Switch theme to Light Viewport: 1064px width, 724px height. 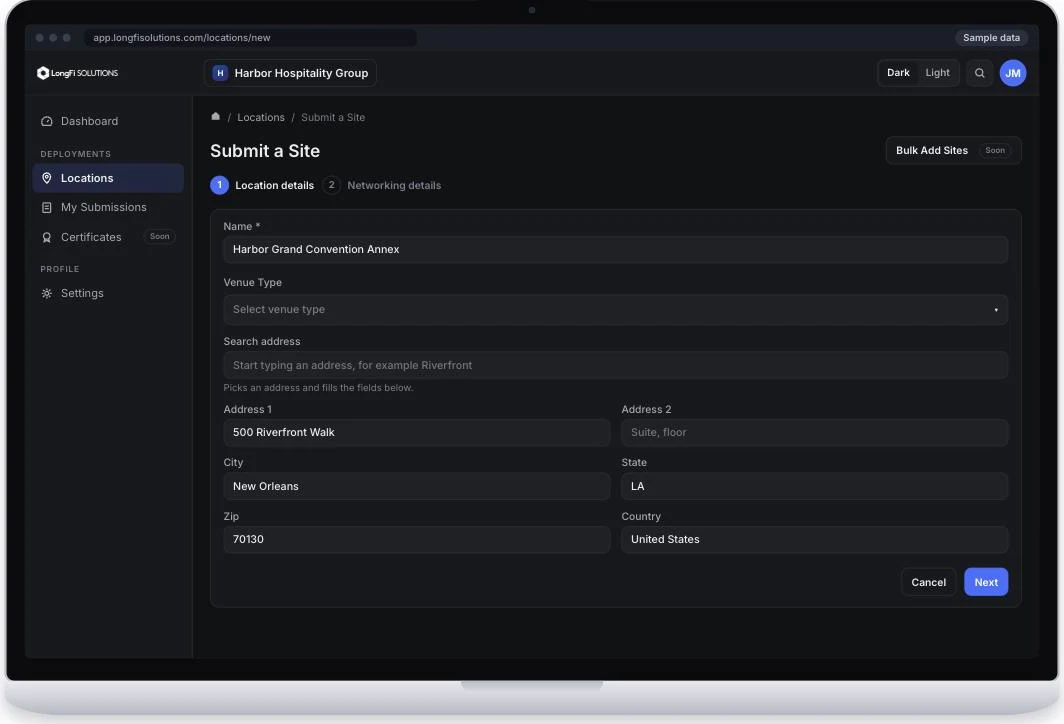(937, 73)
